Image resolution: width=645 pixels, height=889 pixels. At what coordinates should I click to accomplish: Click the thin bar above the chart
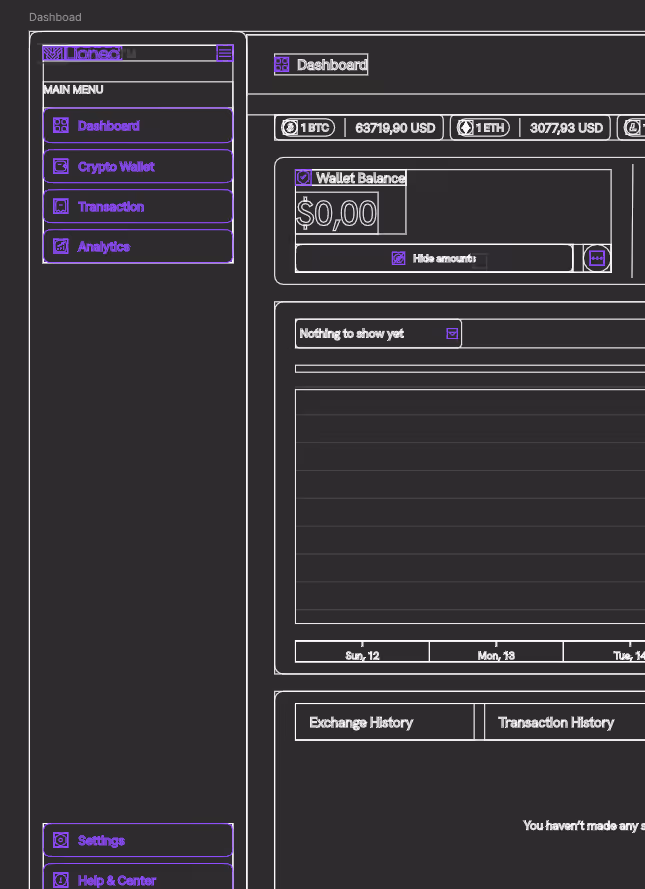[x=470, y=369]
